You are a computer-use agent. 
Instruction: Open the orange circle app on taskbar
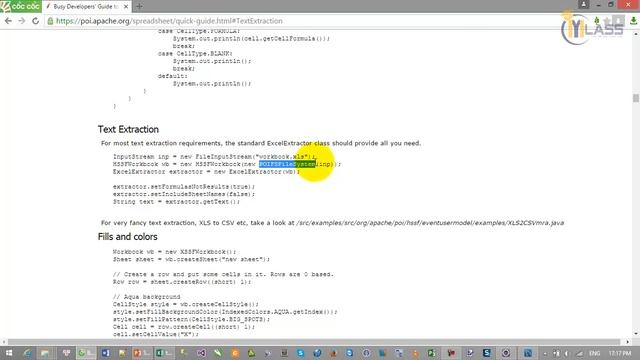point(235,353)
